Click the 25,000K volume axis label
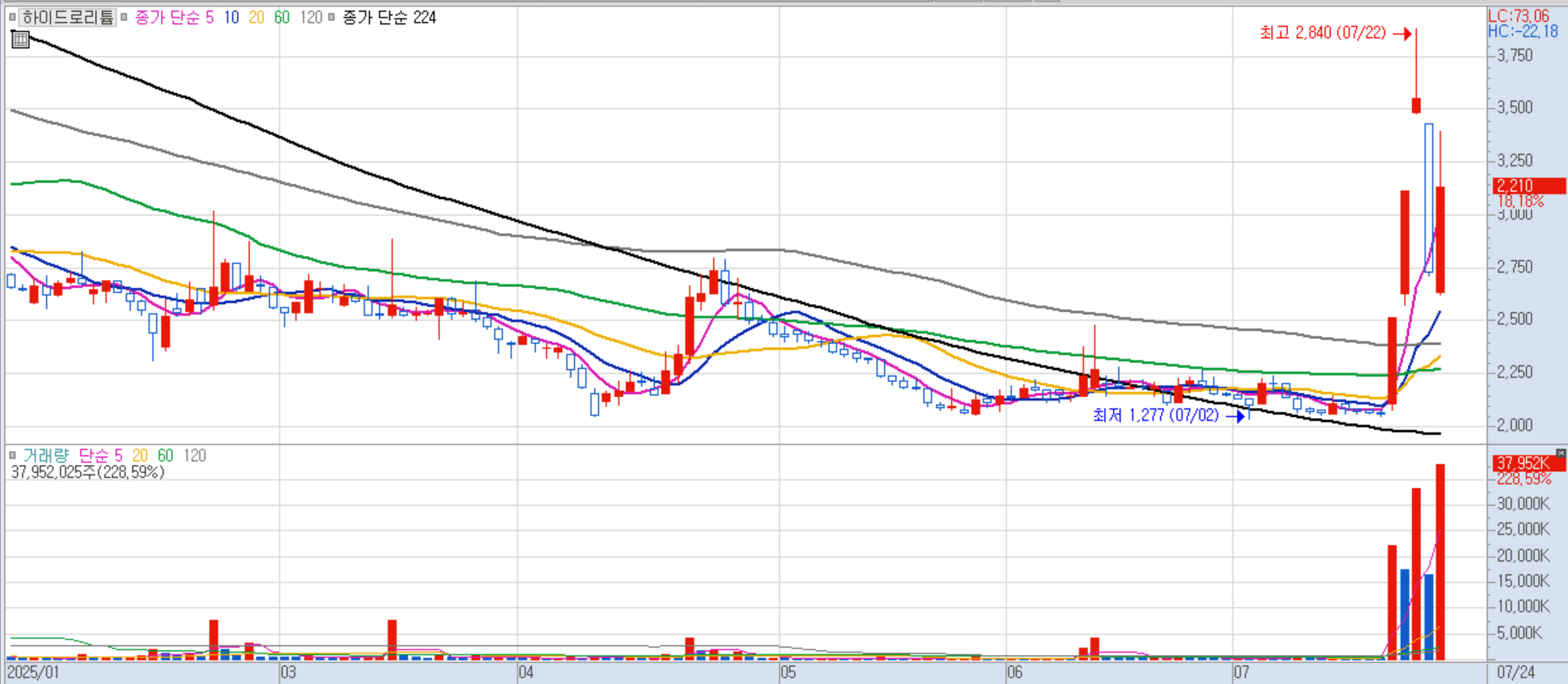Screen dimensions: 1568x684 point(1523,529)
